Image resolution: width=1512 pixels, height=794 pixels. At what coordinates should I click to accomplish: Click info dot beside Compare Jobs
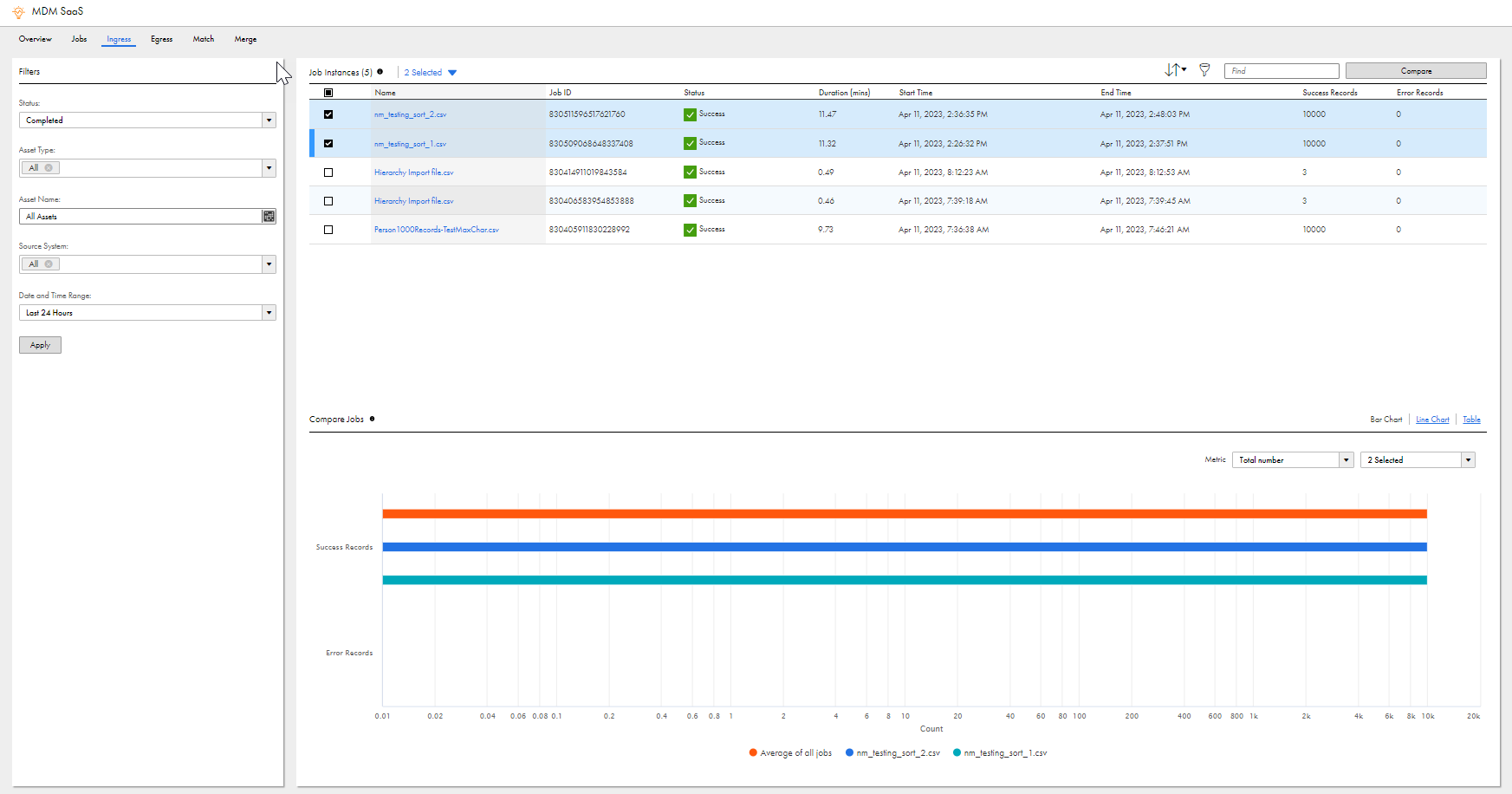(373, 419)
